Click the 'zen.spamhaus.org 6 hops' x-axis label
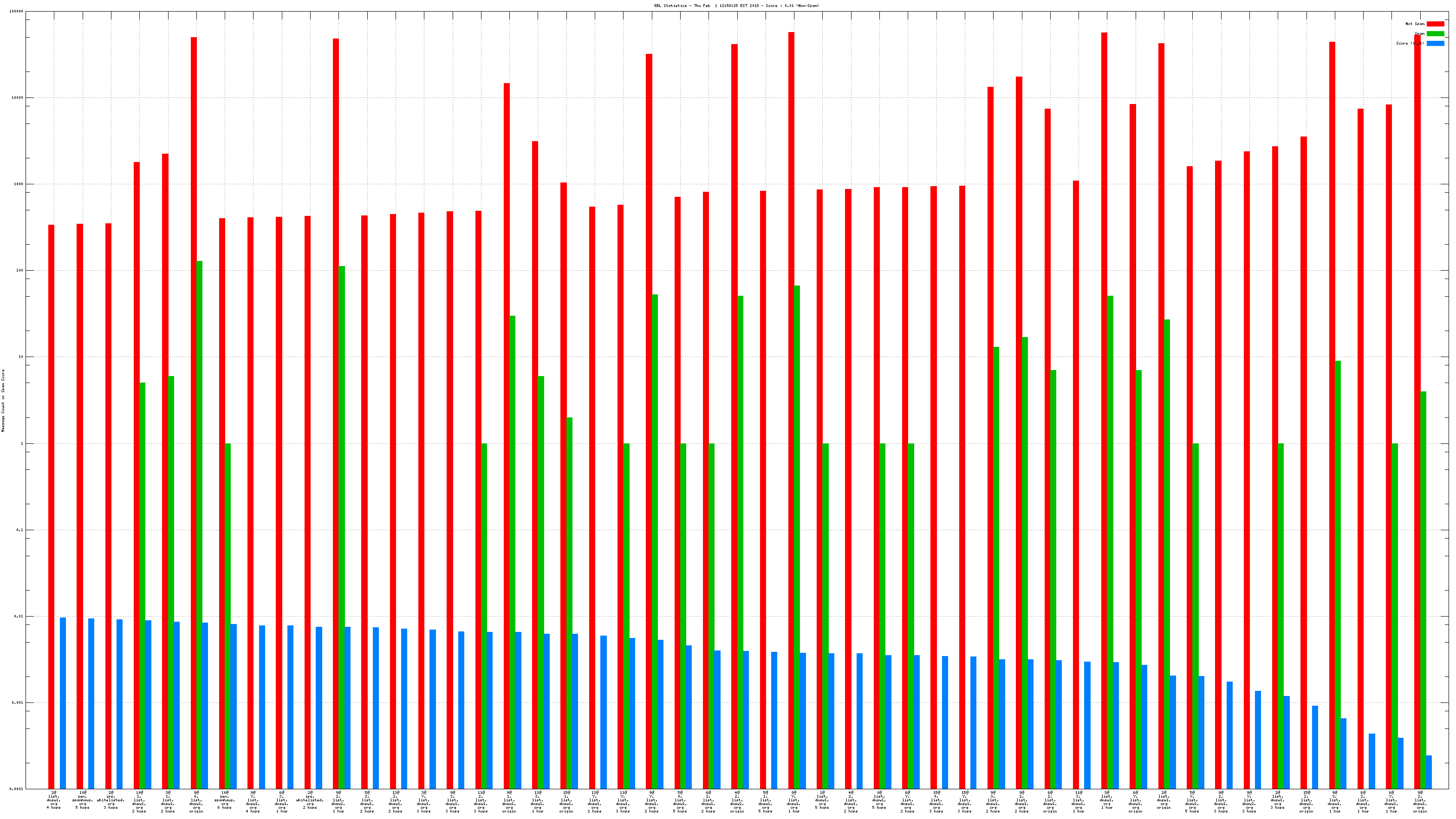The image size is (1456, 819). click(x=224, y=800)
